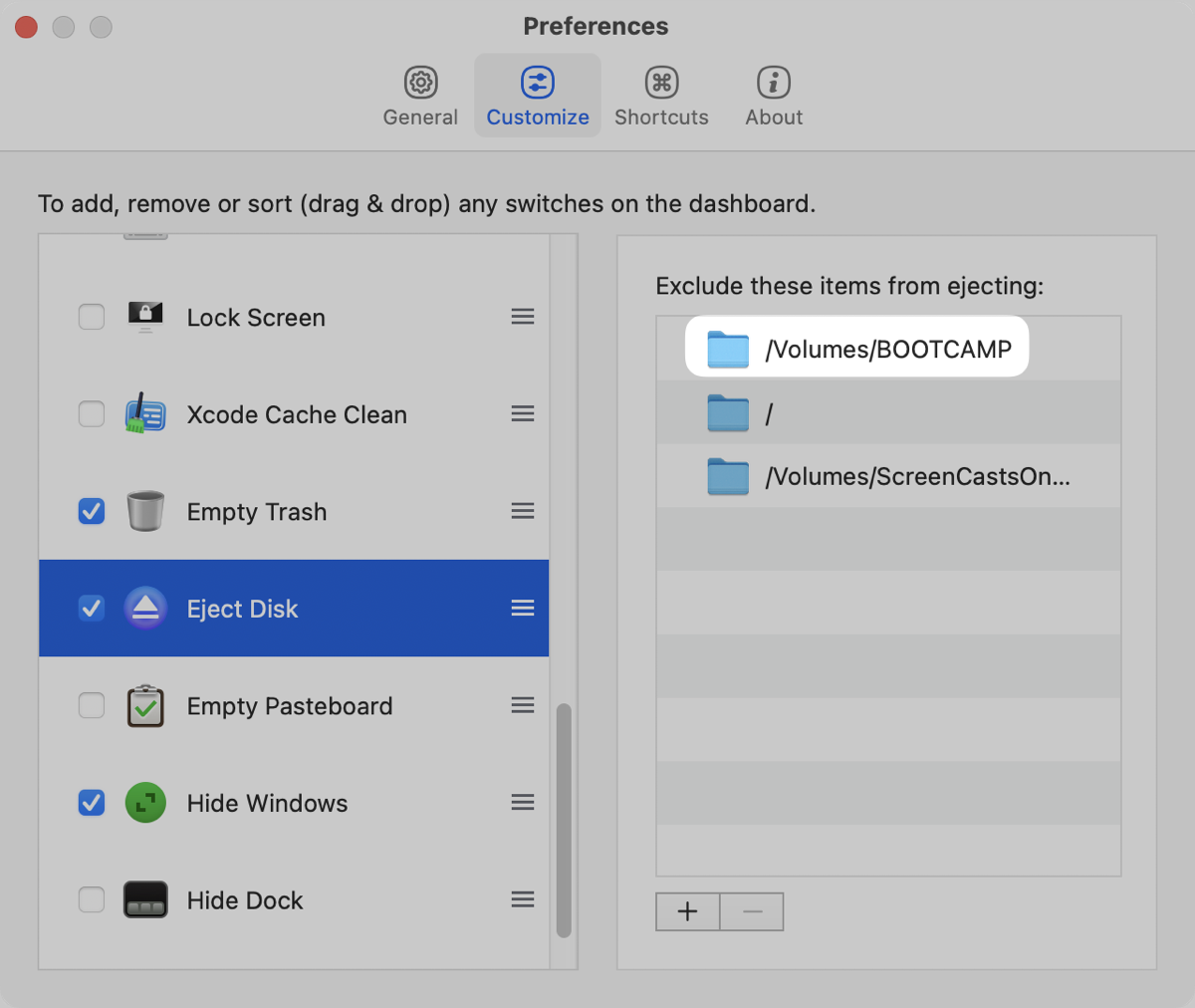Click the Eject Disk purple icon
Viewport: 1195px width, 1008px height.
[145, 608]
